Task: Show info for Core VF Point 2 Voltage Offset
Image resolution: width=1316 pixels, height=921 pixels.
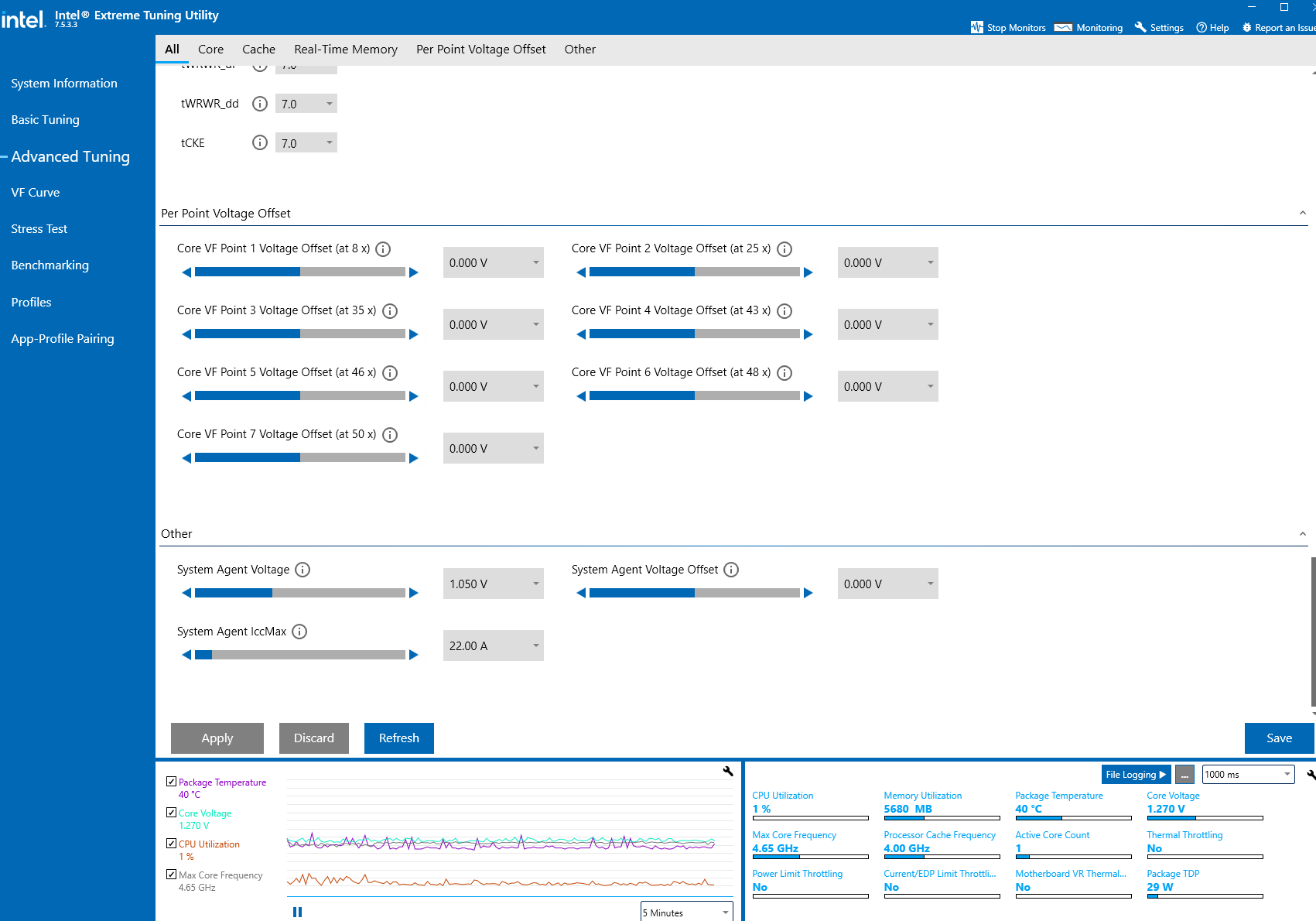Action: [x=784, y=249]
